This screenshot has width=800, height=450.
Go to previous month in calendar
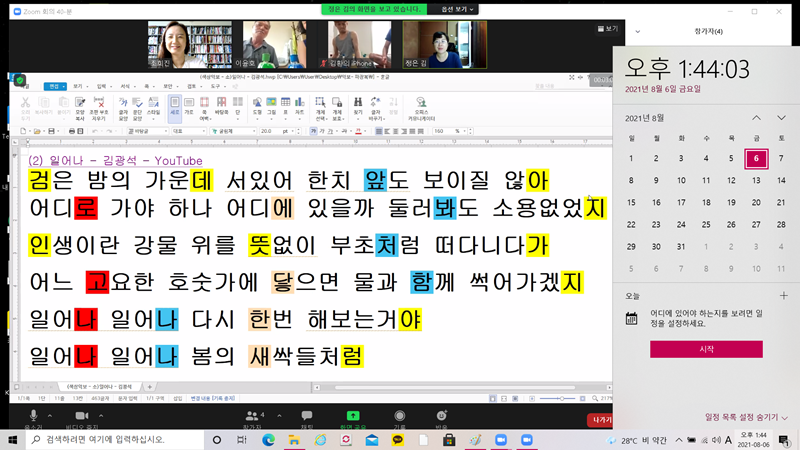coord(756,118)
